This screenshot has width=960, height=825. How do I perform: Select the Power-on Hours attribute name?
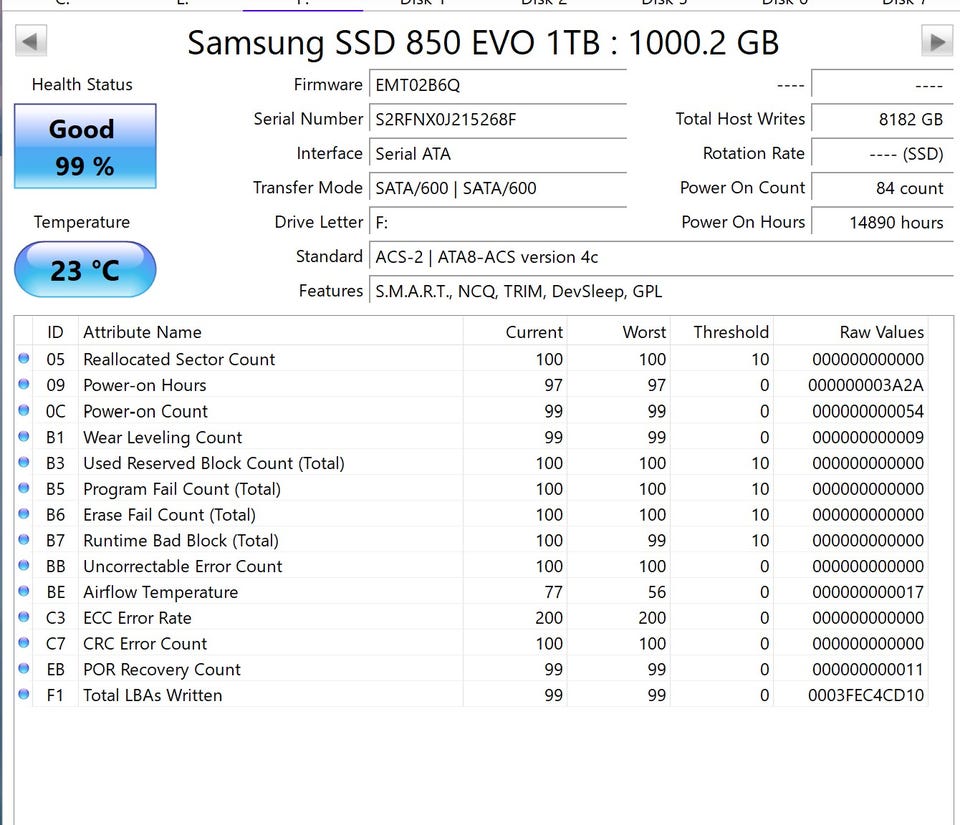click(x=144, y=385)
